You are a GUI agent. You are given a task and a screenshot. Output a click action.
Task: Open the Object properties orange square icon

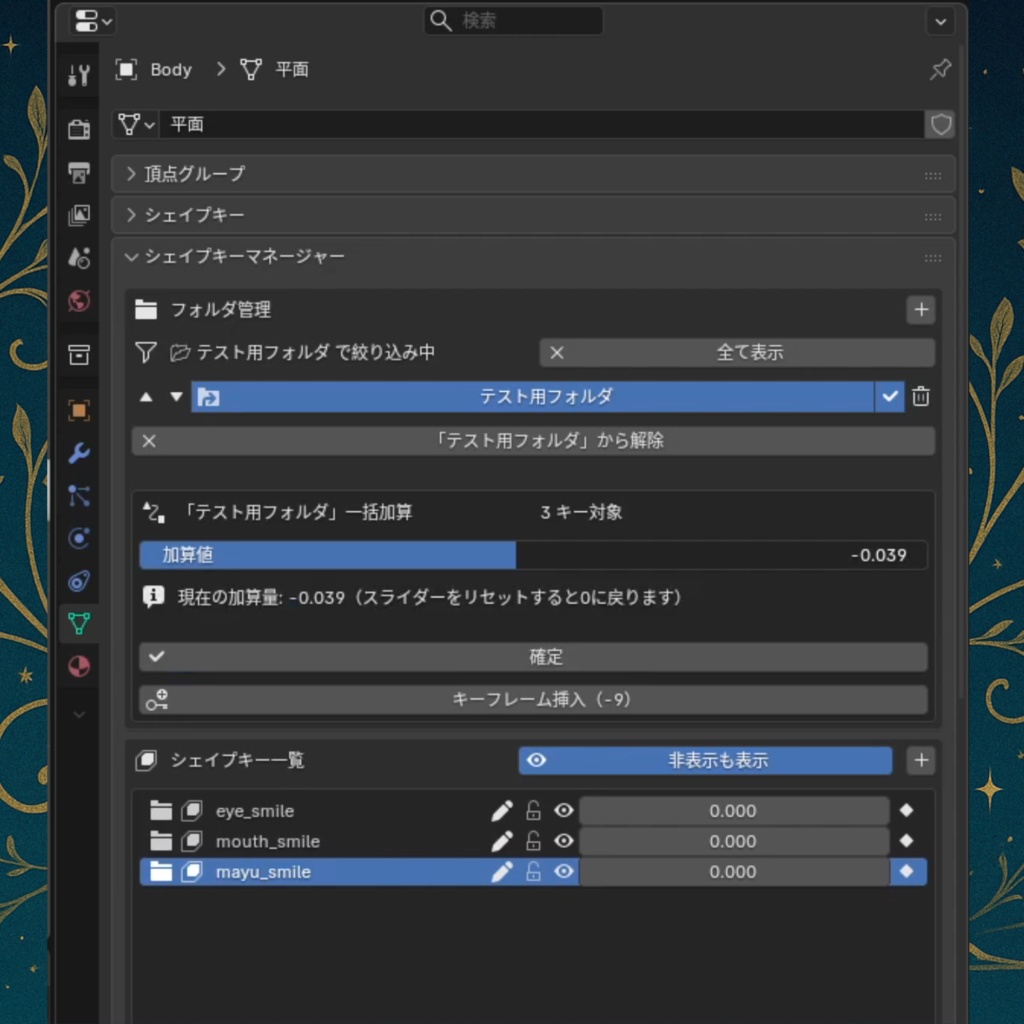(x=79, y=409)
